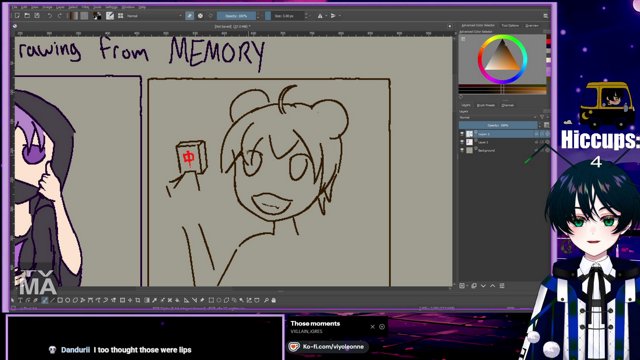Save the document using toolbar icon
Screen dimensions: 640x360
coord(37,16)
